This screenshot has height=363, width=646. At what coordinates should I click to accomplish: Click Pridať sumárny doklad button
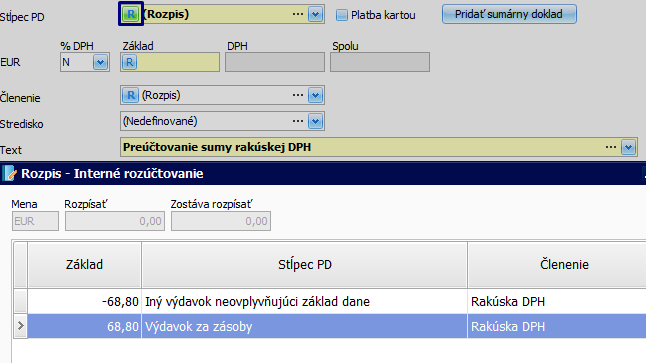pyautogui.click(x=509, y=14)
